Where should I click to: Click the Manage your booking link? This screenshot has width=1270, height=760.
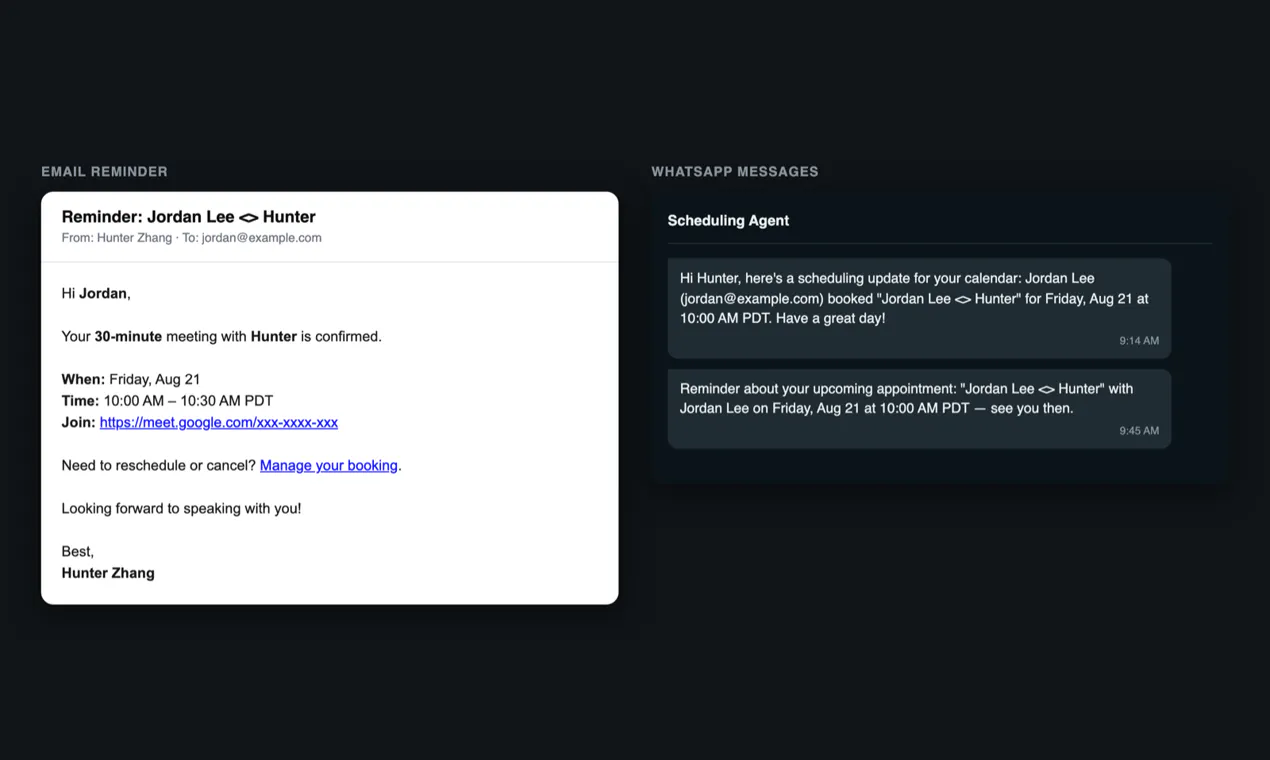(x=329, y=465)
